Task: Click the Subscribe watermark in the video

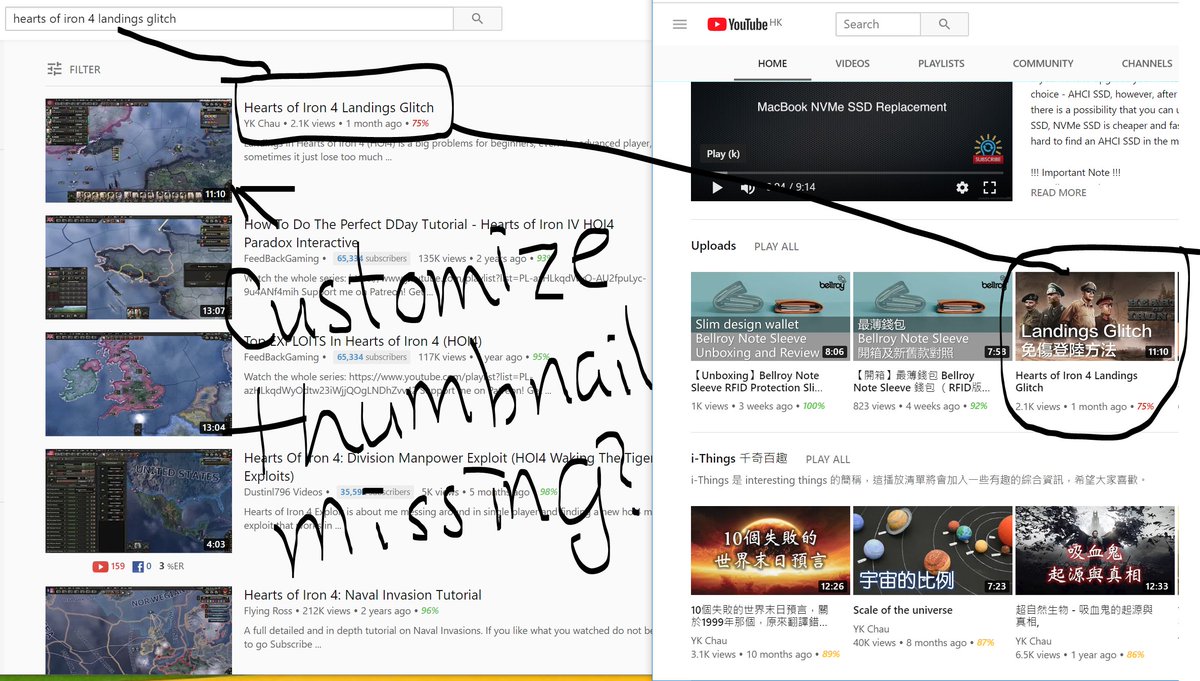Action: click(987, 150)
